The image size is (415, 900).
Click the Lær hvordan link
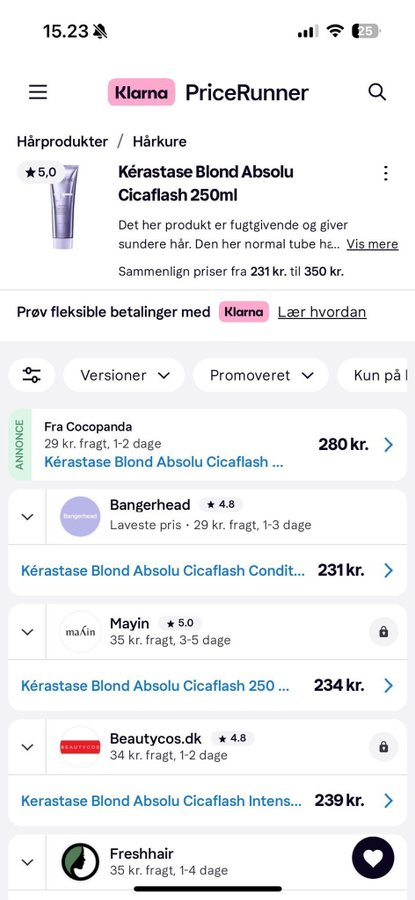(x=322, y=312)
